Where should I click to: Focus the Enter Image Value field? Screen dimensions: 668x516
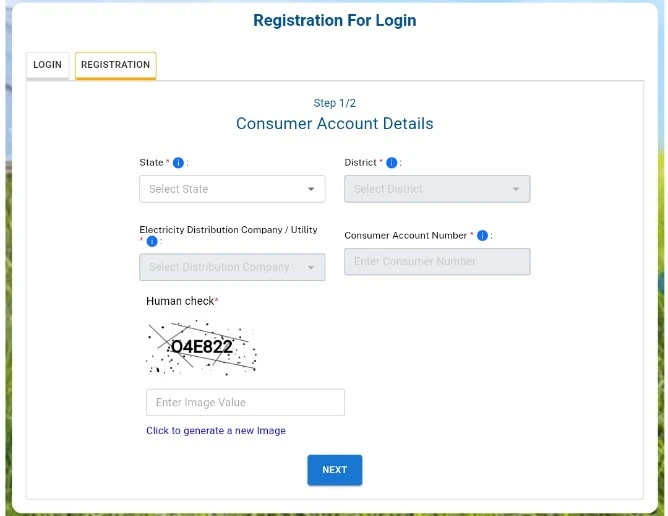click(245, 402)
